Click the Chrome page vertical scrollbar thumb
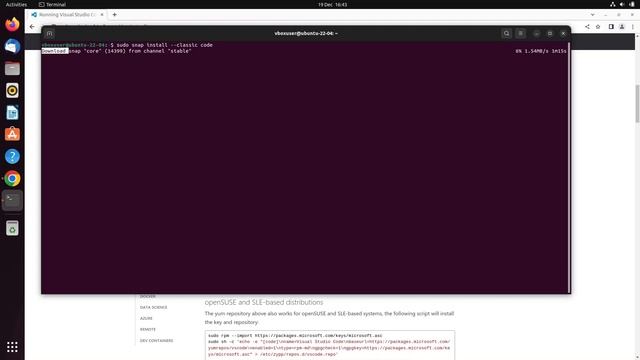 pyautogui.click(x=637, y=103)
